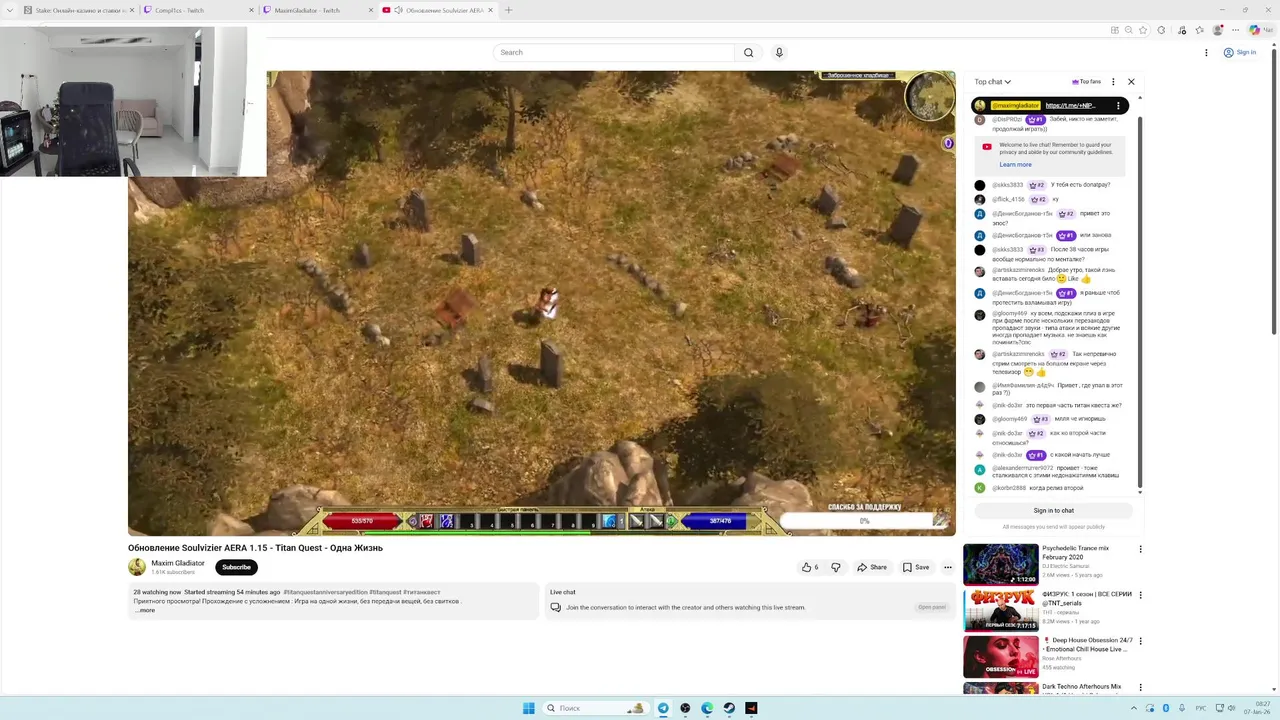Click the #titanquestanniversaryedition hashtag

pos(325,592)
